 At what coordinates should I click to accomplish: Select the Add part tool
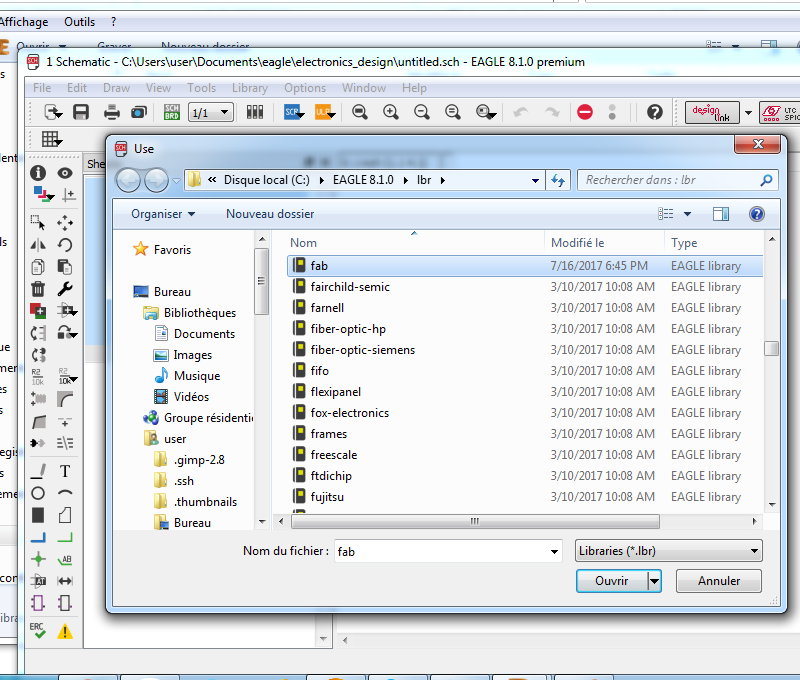point(38,311)
